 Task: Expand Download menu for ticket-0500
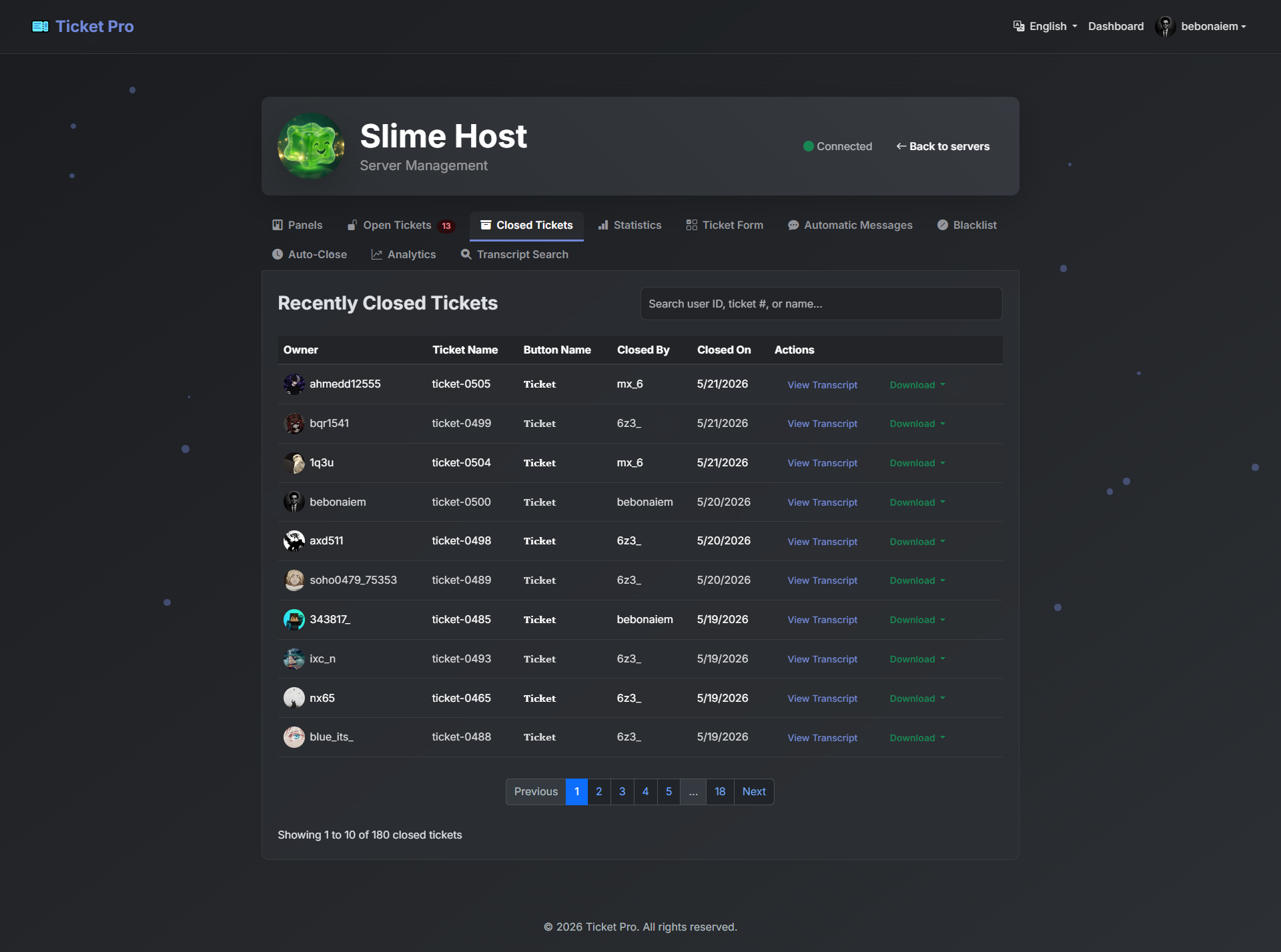click(x=917, y=502)
